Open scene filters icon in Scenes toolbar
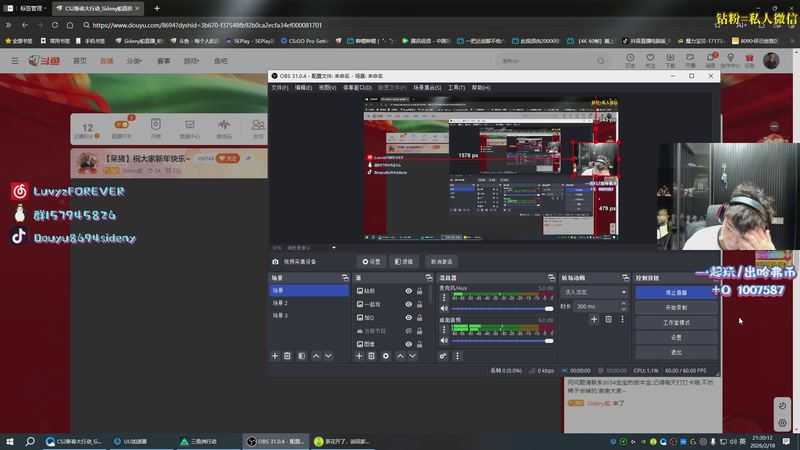Screen dimensions: 800x450 pos(302,356)
